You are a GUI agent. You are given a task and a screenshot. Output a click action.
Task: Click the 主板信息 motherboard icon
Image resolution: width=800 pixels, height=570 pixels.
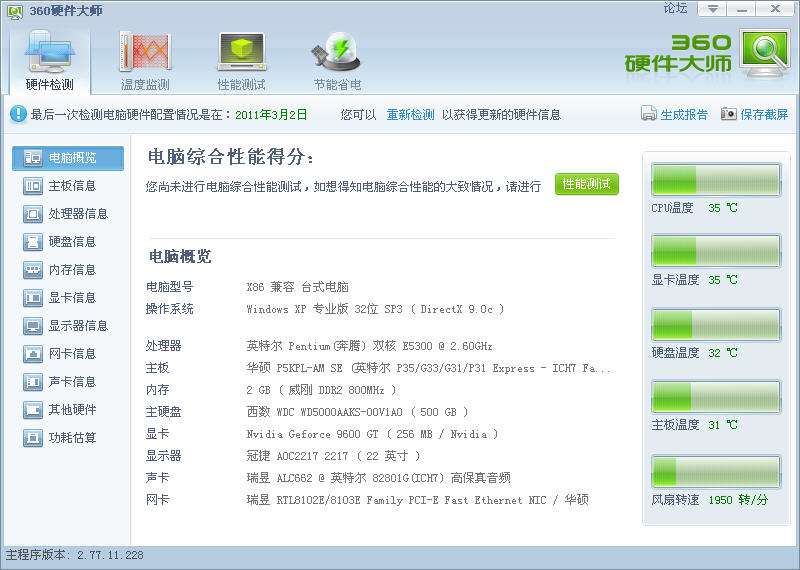point(33,186)
